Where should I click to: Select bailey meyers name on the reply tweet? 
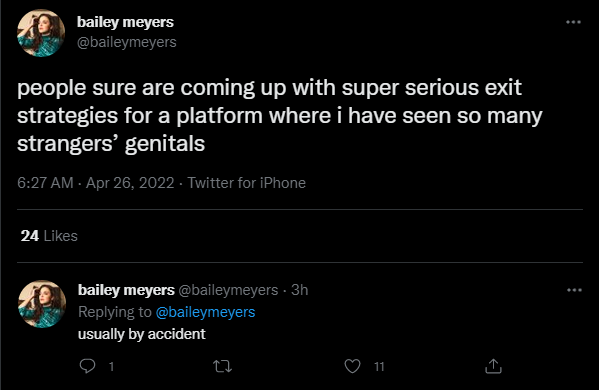tap(126, 290)
